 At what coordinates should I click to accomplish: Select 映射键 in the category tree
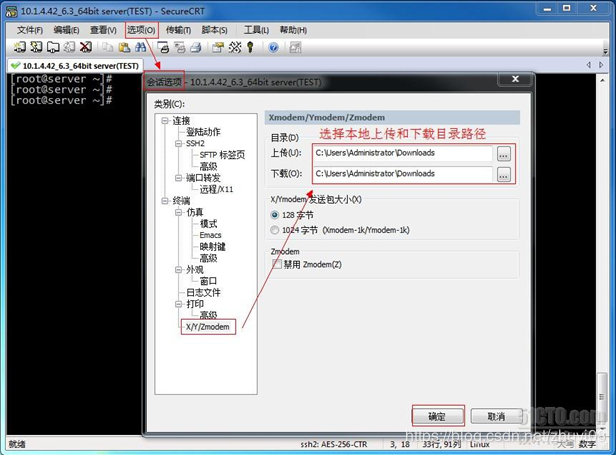coord(213,246)
